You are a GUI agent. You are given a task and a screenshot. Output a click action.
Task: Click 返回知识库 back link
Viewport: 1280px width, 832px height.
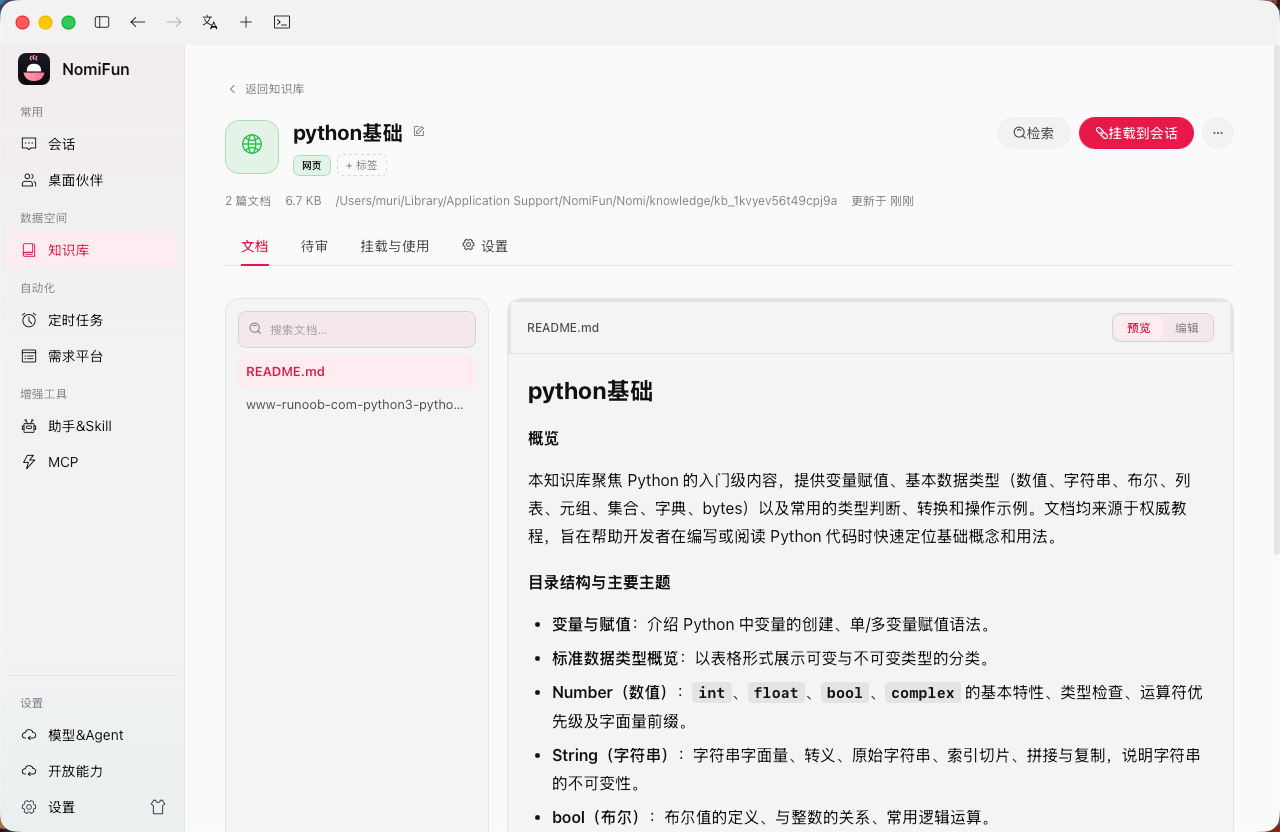point(267,89)
